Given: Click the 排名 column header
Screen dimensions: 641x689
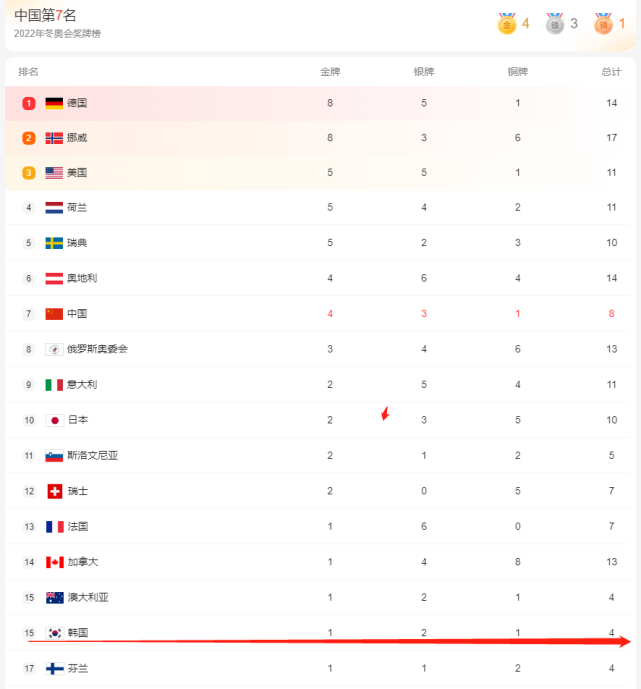Looking at the screenshot, I should (x=28, y=72).
